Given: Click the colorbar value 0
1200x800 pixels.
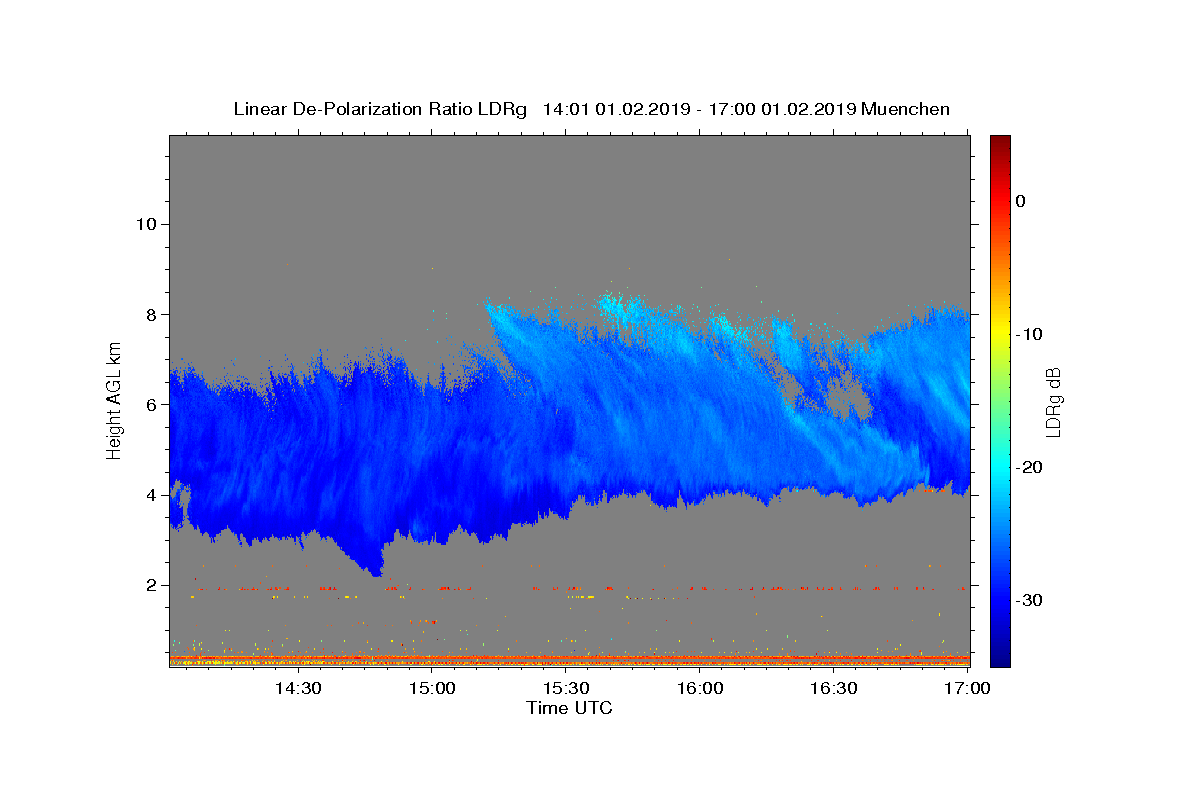Looking at the screenshot, I should pyautogui.click(x=1021, y=201).
